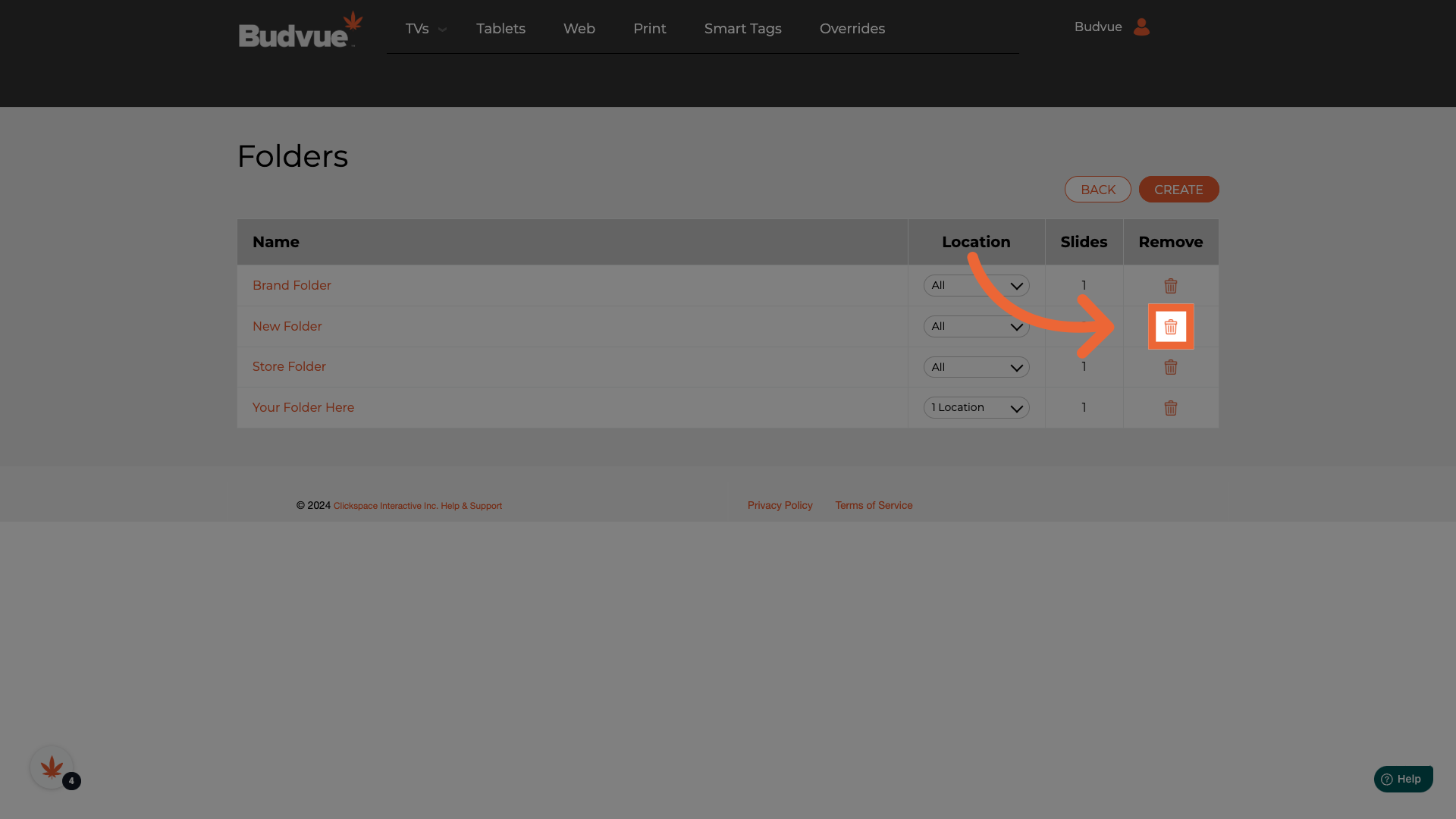This screenshot has width=1456, height=819.
Task: Open the Privacy Policy link
Action: (780, 505)
